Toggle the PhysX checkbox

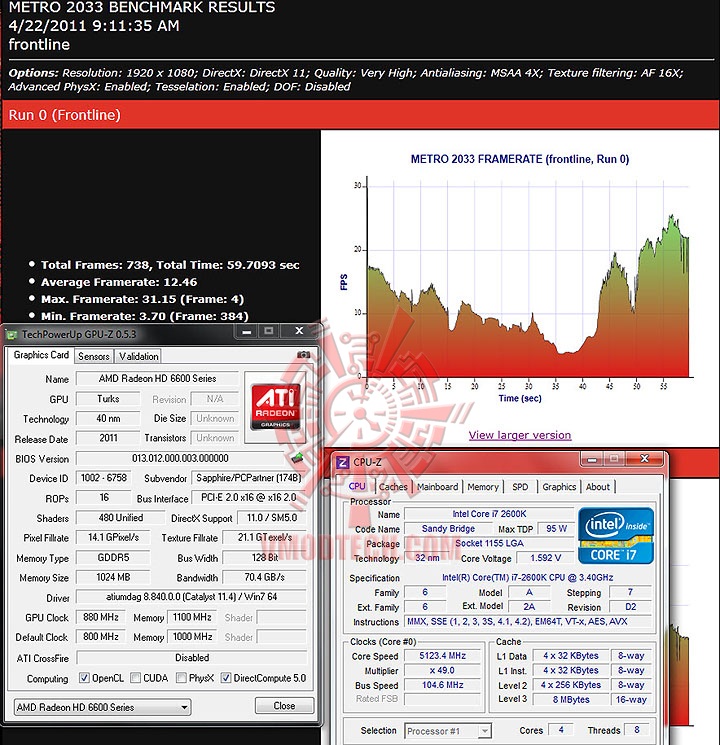point(181,678)
